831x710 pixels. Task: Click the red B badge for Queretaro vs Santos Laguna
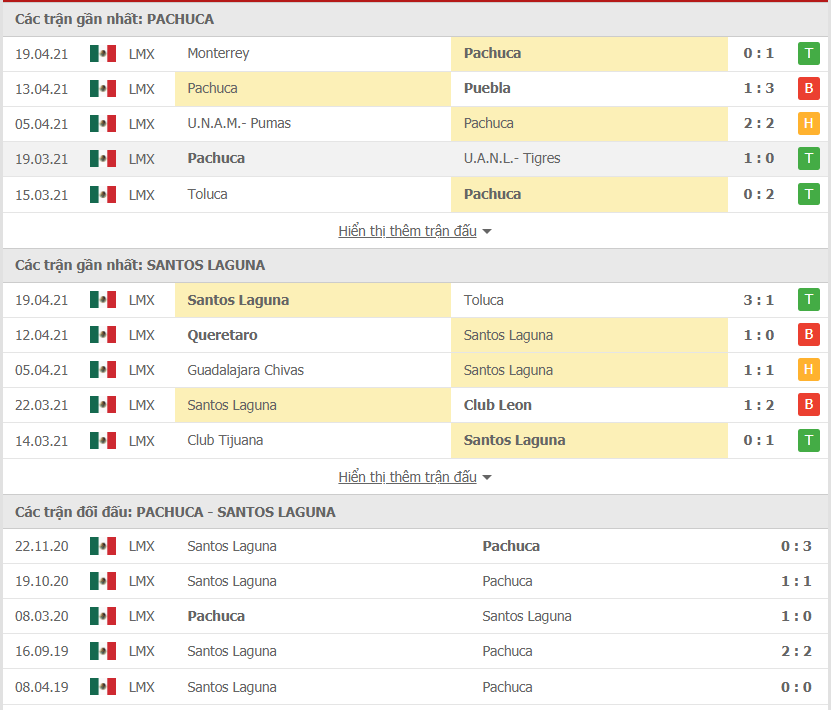pyautogui.click(x=808, y=334)
